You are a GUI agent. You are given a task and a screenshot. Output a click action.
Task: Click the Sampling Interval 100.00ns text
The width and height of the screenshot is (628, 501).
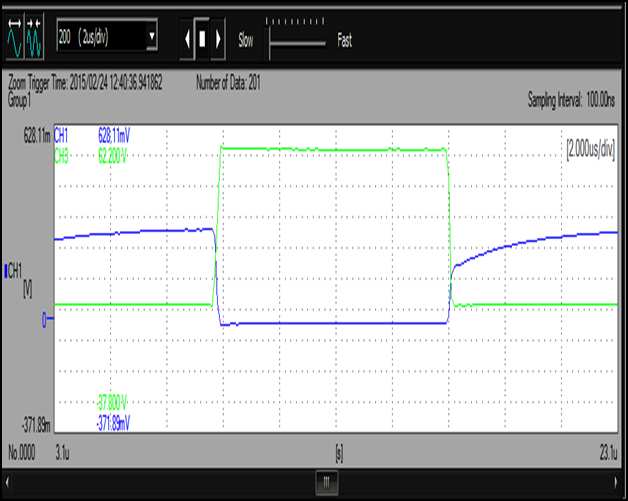571,100
